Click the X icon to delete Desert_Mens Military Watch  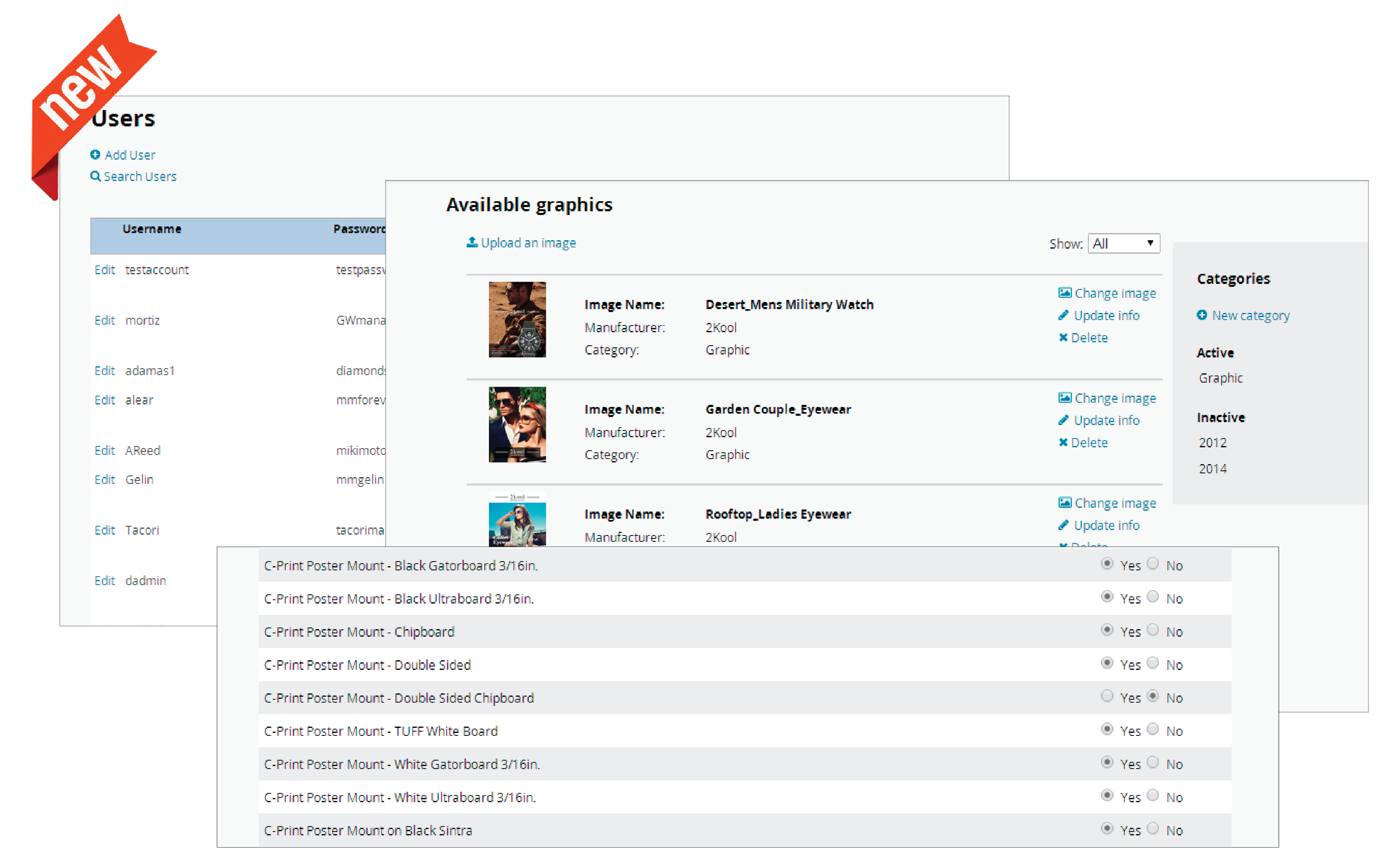pos(1063,337)
